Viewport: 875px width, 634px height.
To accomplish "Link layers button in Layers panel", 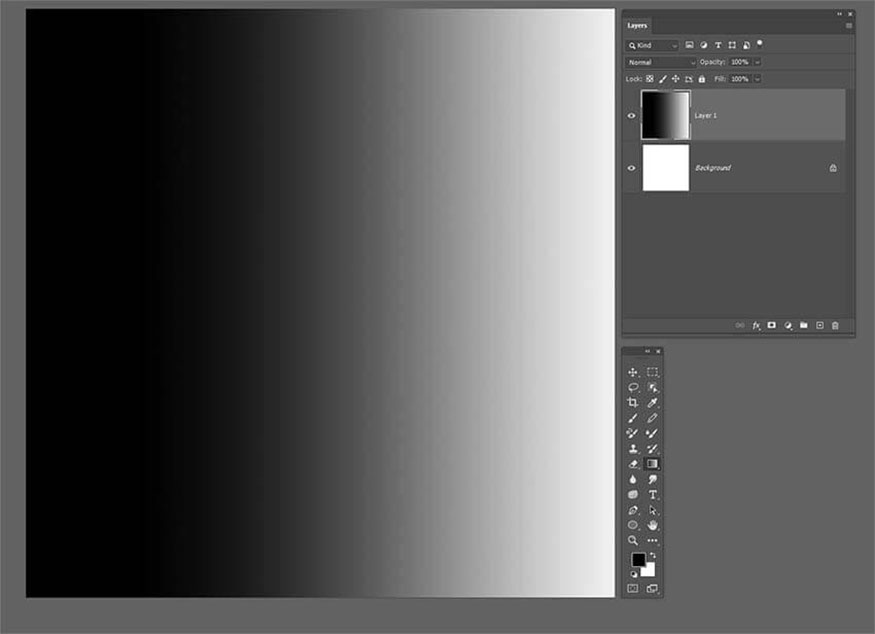I will (x=740, y=325).
